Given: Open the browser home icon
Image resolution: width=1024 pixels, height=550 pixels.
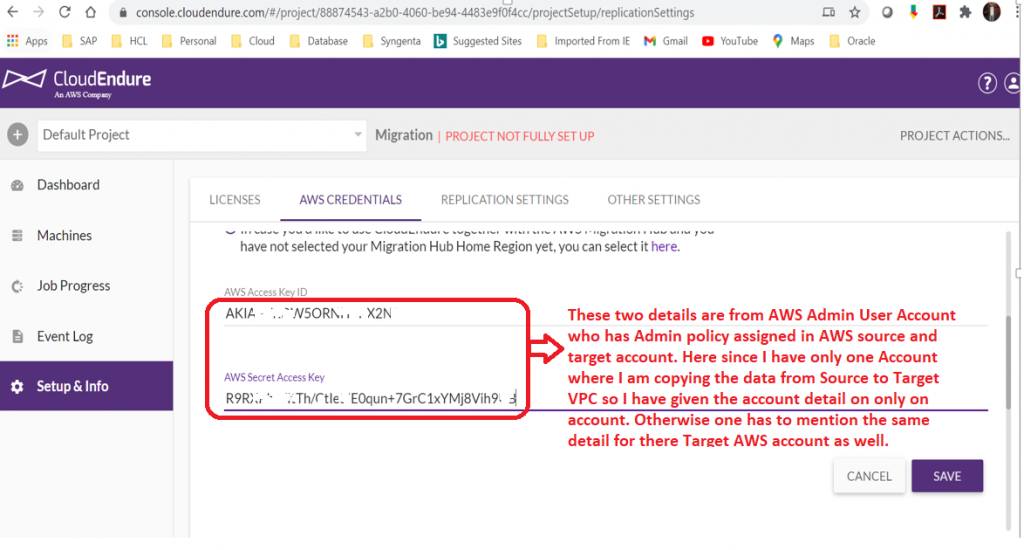Looking at the screenshot, I should pos(91,12).
